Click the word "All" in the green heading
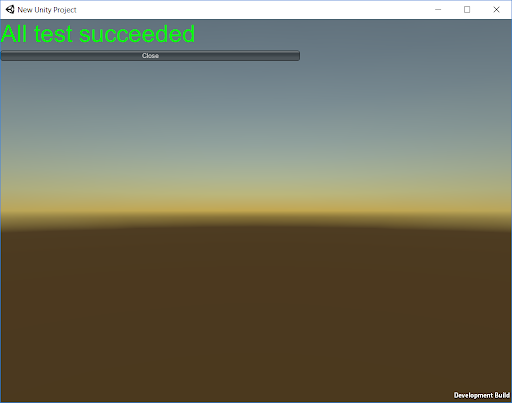 [x=14, y=34]
